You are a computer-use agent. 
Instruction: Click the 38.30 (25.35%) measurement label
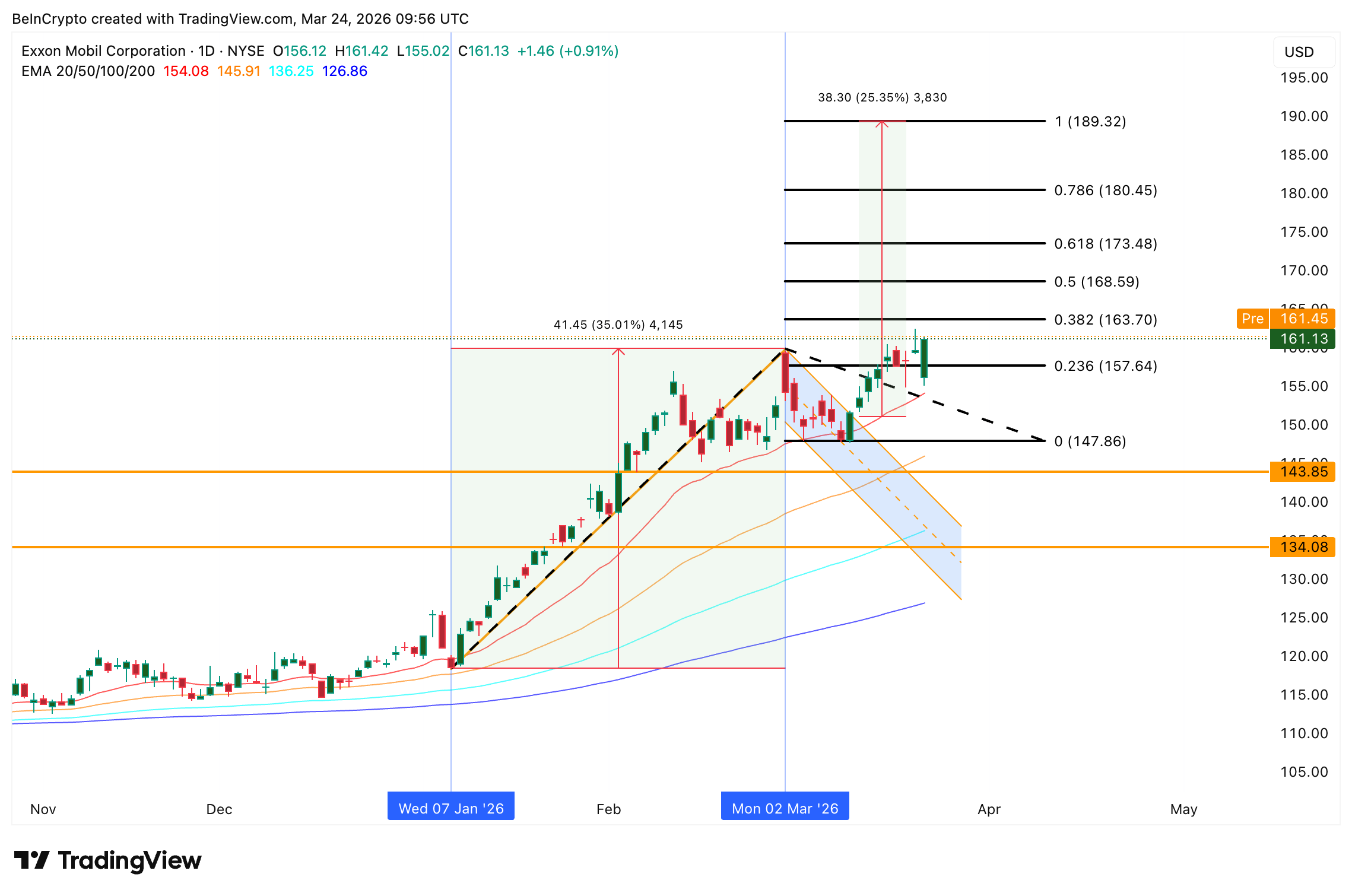tap(882, 97)
